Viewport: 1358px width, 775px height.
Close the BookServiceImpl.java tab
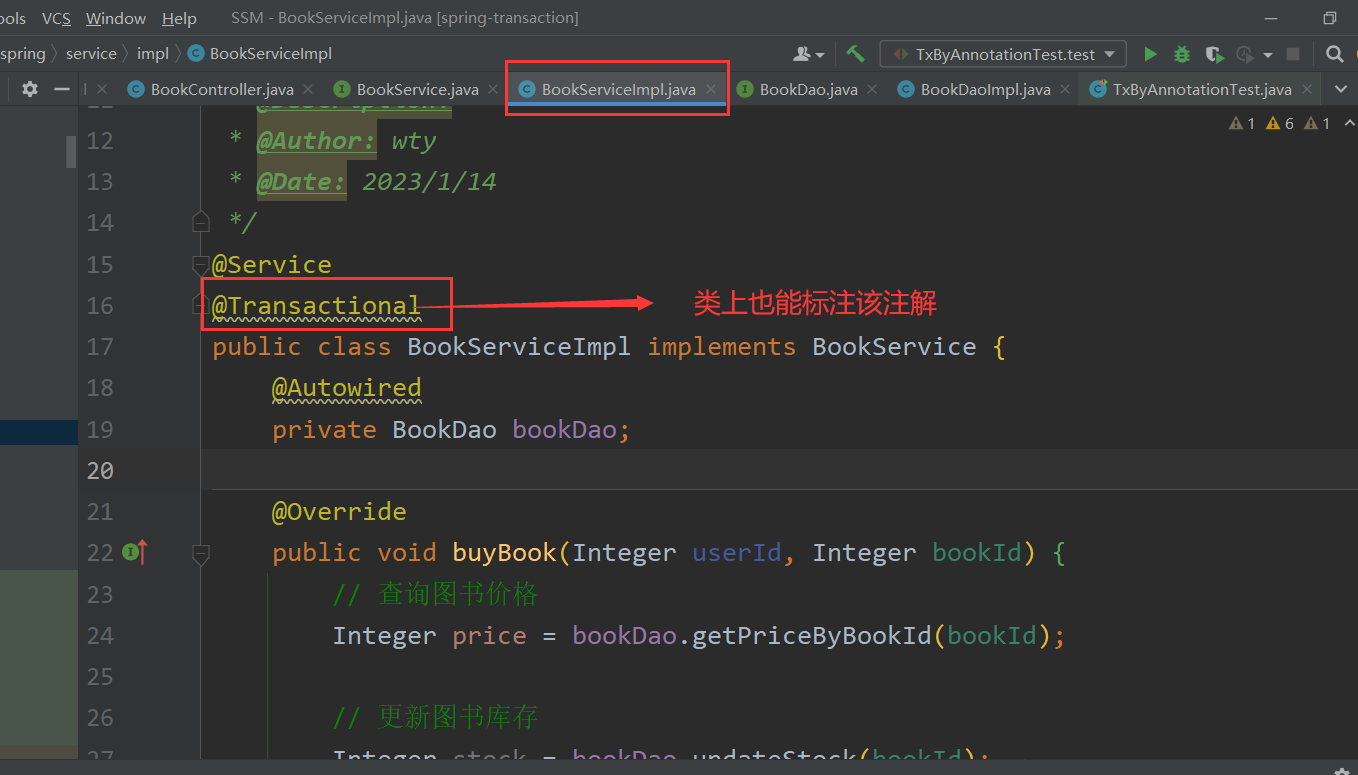(711, 89)
